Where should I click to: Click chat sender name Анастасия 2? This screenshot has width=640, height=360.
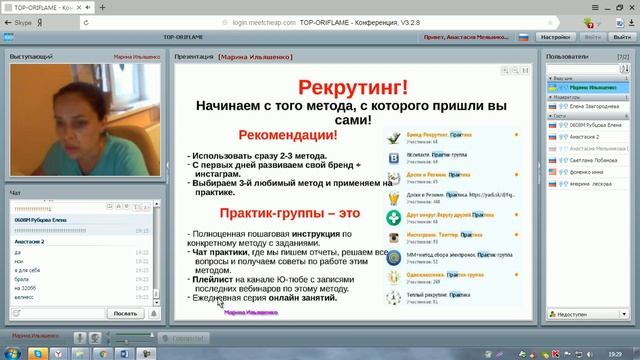[29, 242]
